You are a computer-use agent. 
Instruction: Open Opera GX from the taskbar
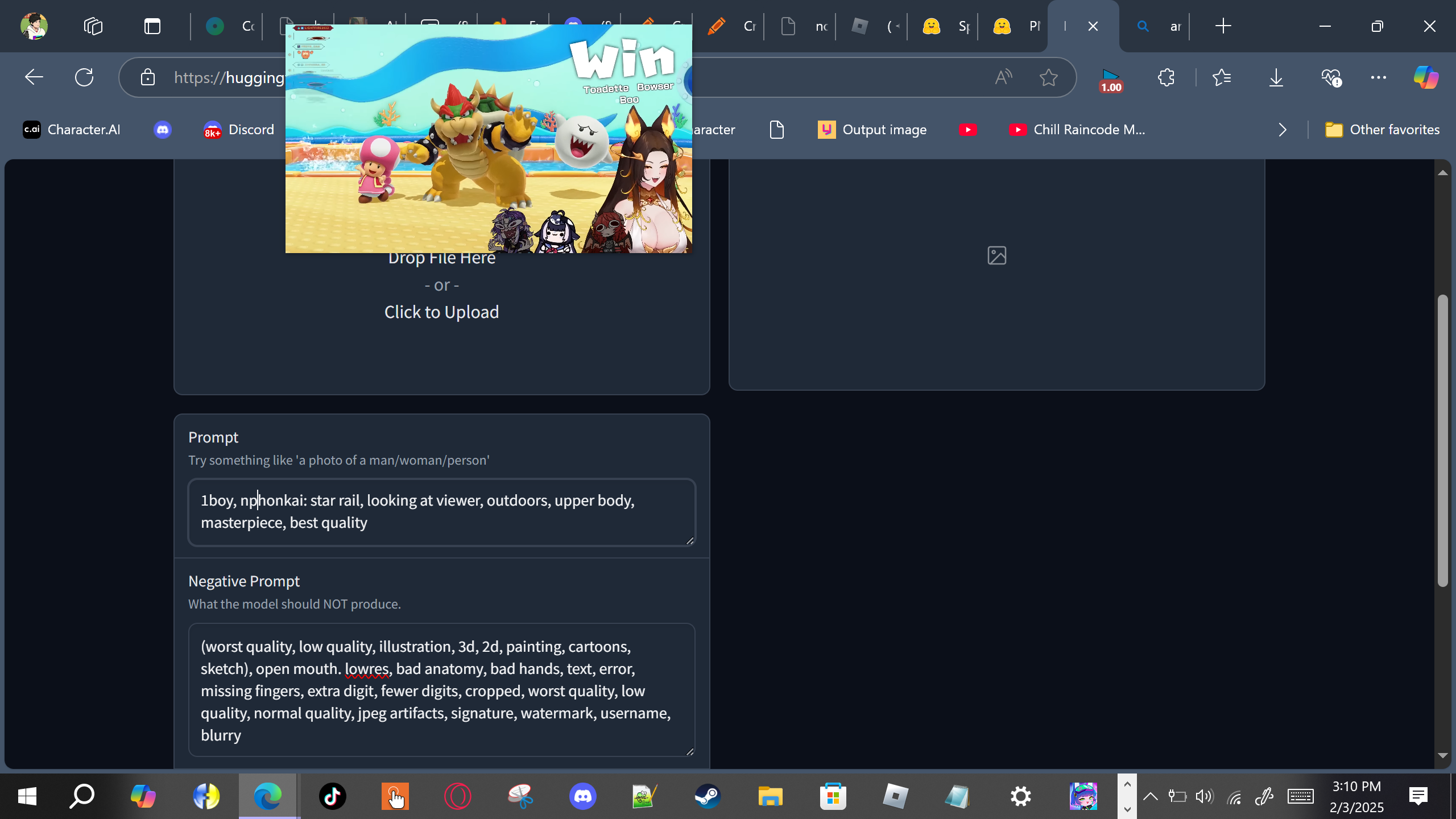point(458,796)
